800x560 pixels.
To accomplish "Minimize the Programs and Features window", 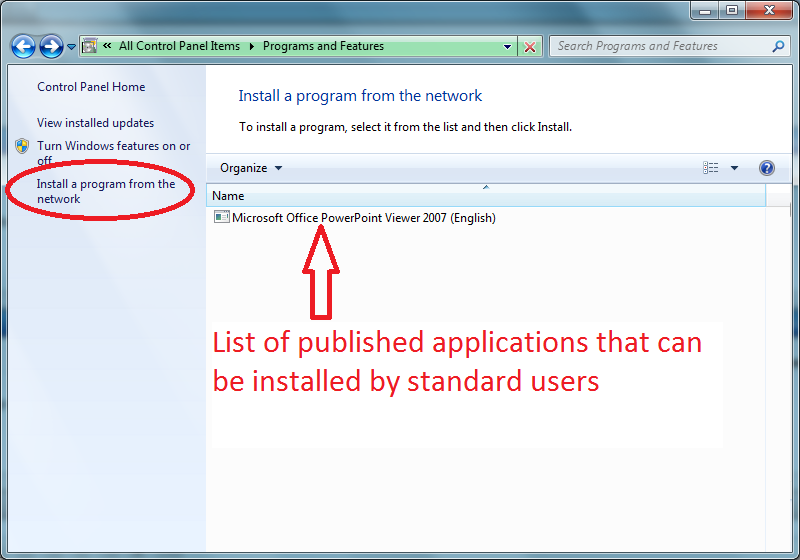I will click(x=705, y=10).
